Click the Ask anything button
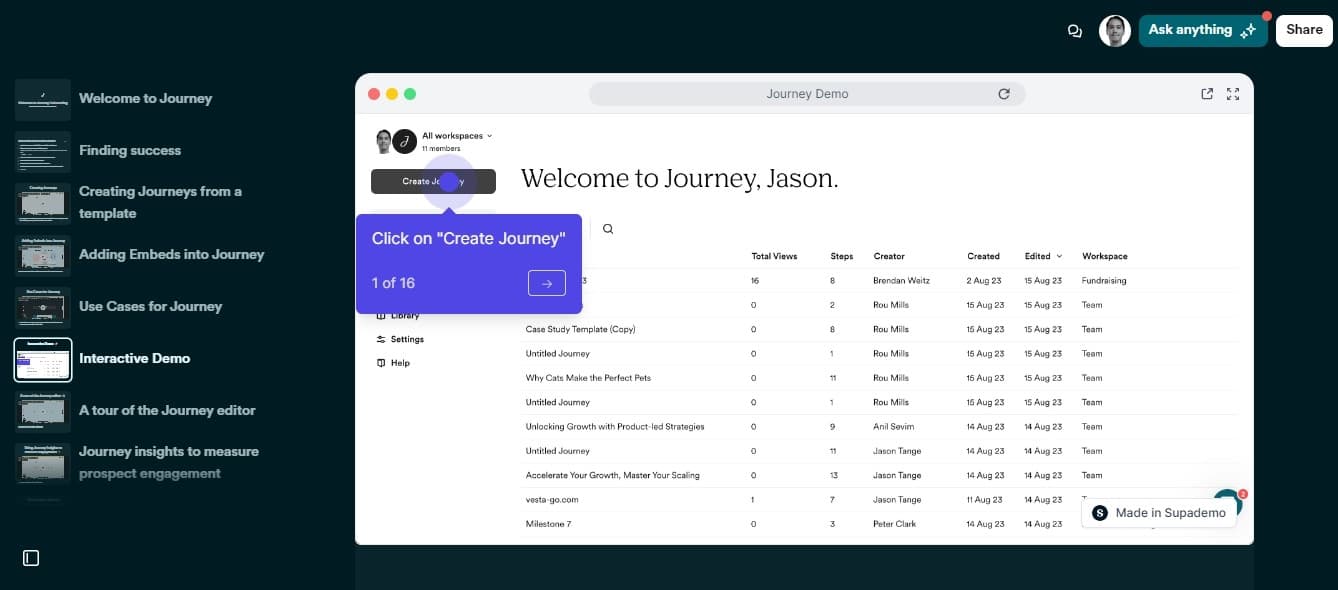Screen dimensions: 1338x590 (1202, 30)
